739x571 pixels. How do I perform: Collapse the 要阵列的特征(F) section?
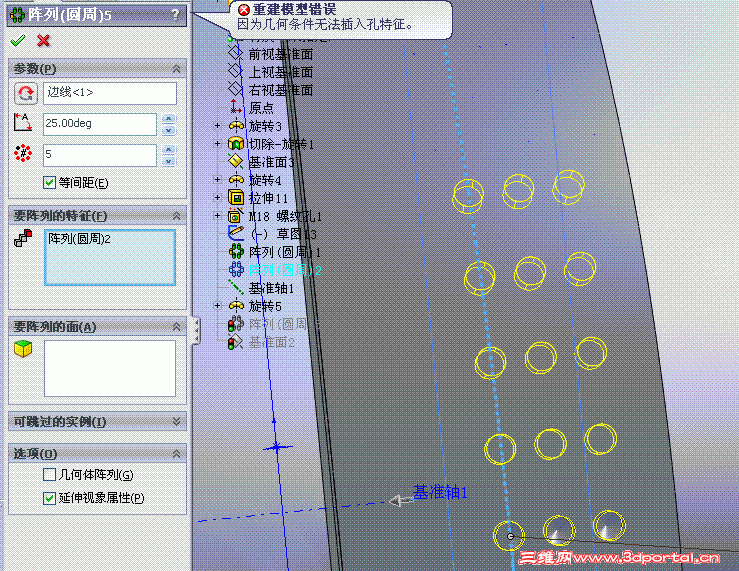click(176, 216)
